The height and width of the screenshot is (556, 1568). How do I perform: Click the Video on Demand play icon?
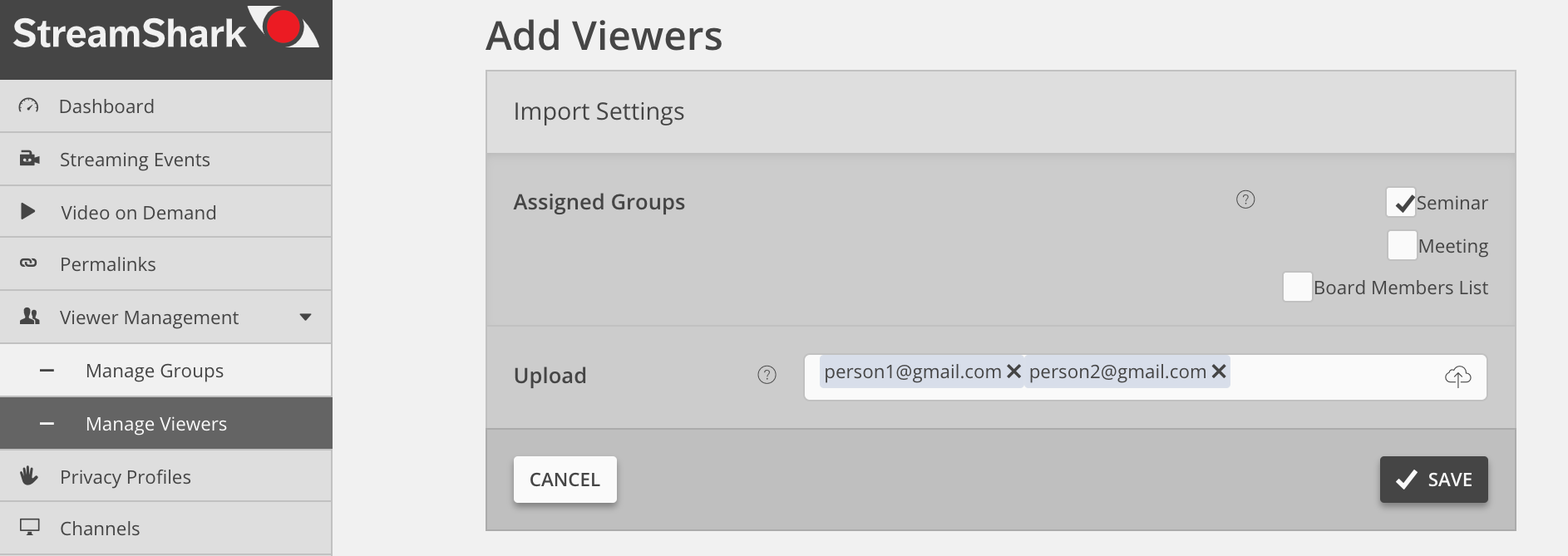coord(27,211)
